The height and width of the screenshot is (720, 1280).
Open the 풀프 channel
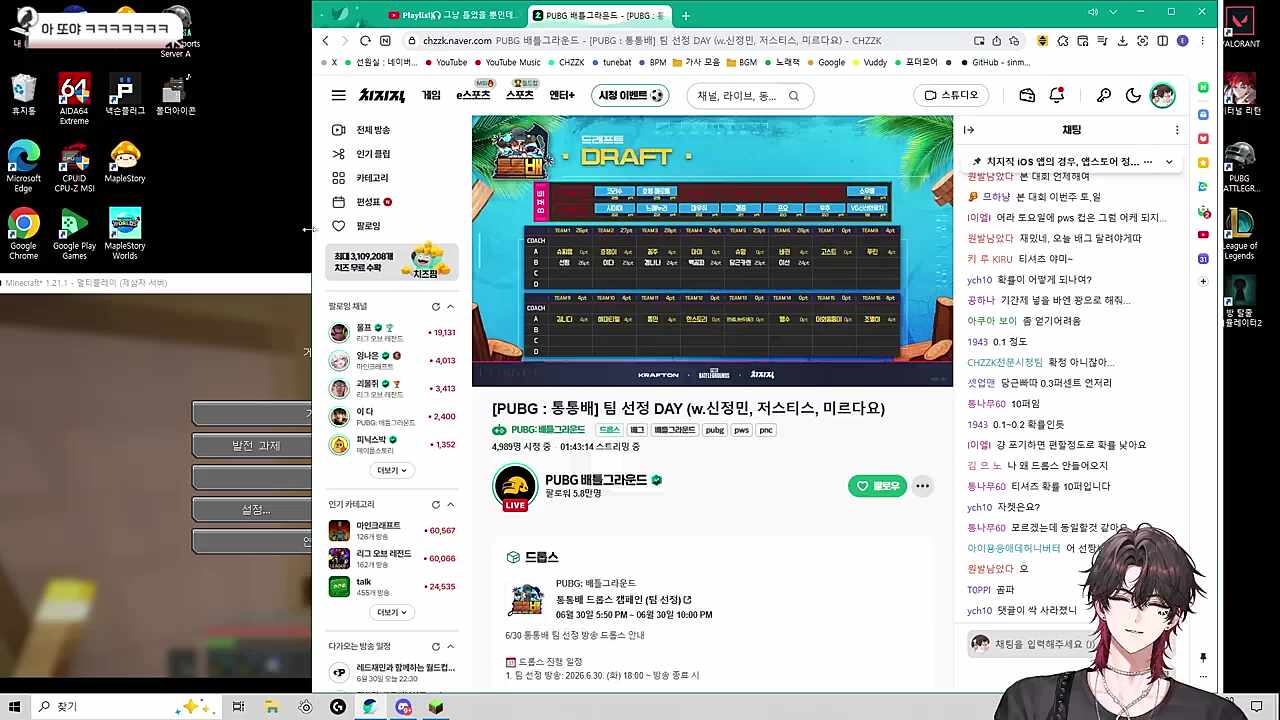(x=392, y=332)
